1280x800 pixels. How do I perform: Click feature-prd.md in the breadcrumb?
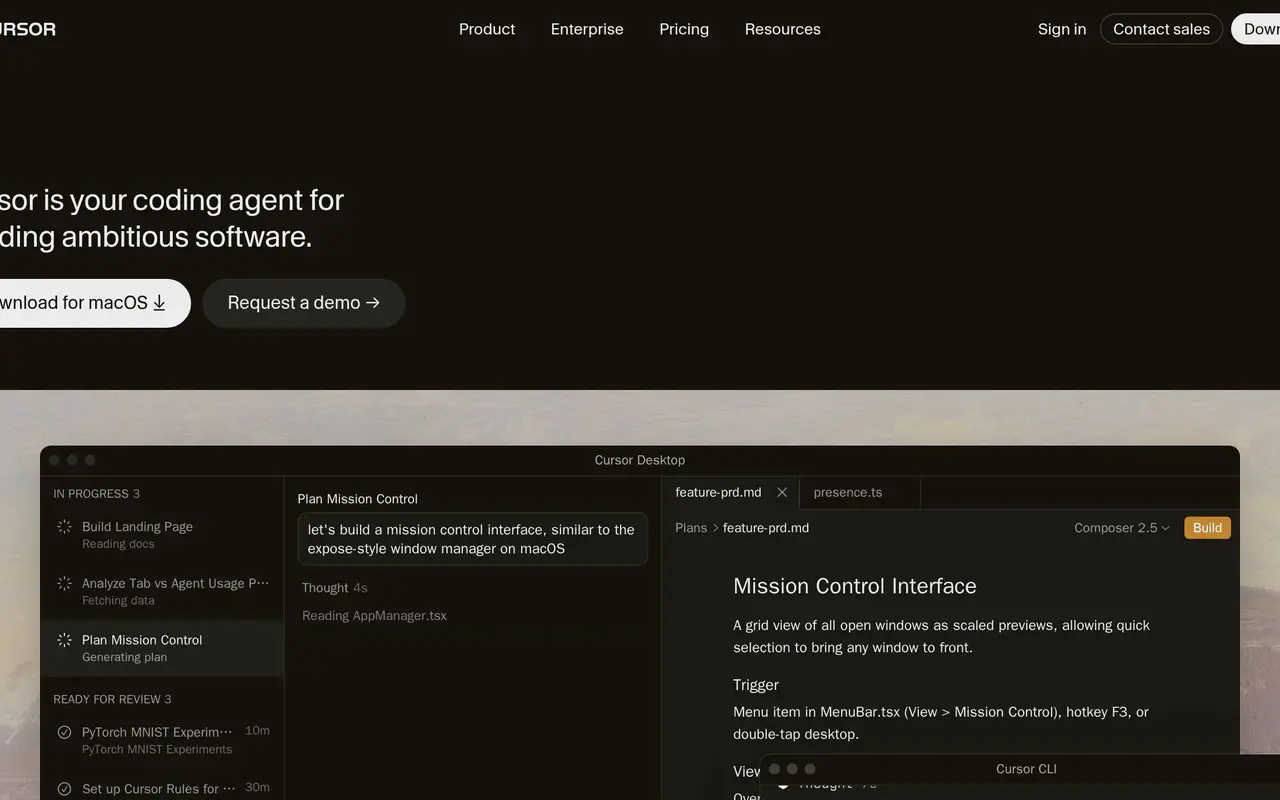point(766,528)
